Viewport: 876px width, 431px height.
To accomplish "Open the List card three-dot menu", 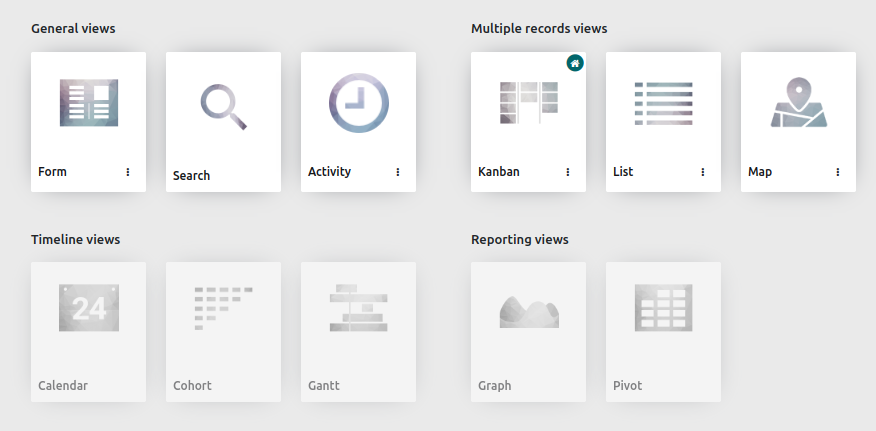I will coord(703,172).
